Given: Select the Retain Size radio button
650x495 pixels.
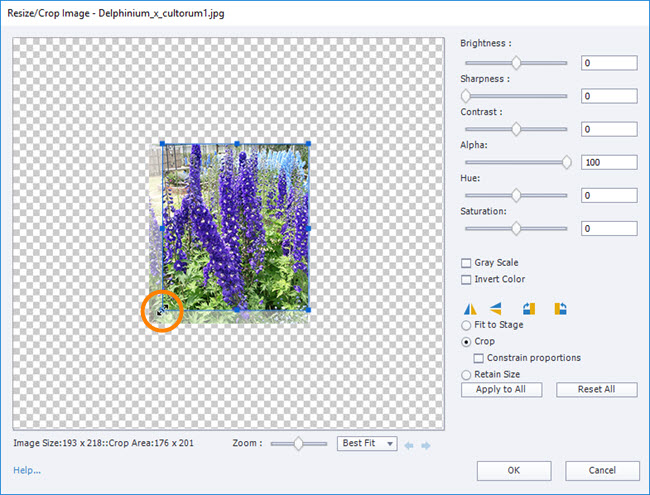Looking at the screenshot, I should click(466, 375).
